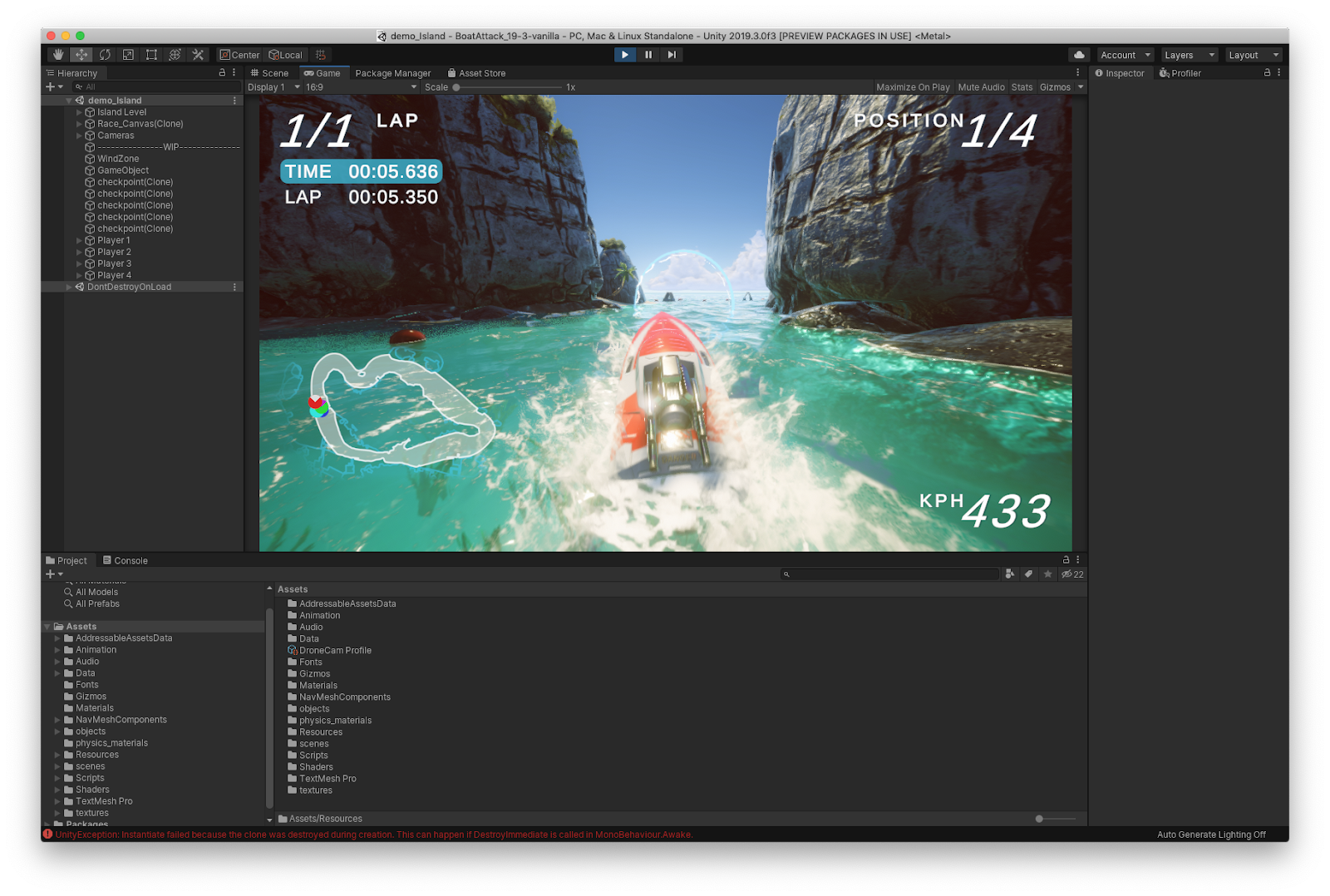Image resolution: width=1330 pixels, height=896 pixels.
Task: Select the Hand tool in toolbar
Action: pos(58,55)
